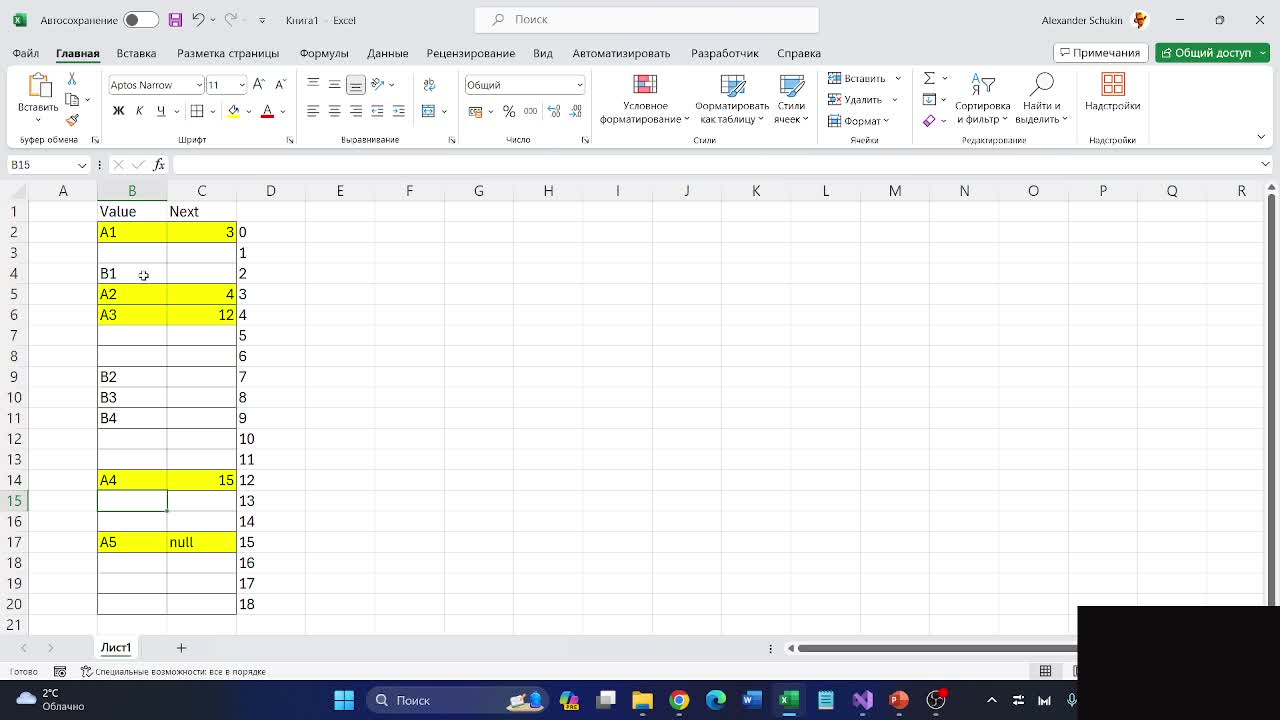Screen dimensions: 1280x720
Task: Click the Format Painter brush icon
Action: click(x=72, y=120)
